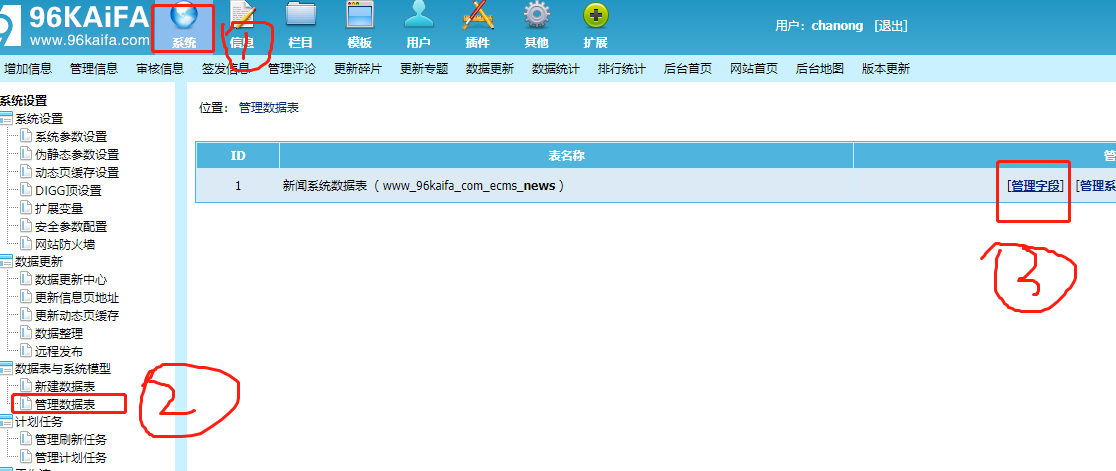Open 增加信息 in the submenu
Image resolution: width=1116 pixels, height=471 pixels.
coord(28,69)
